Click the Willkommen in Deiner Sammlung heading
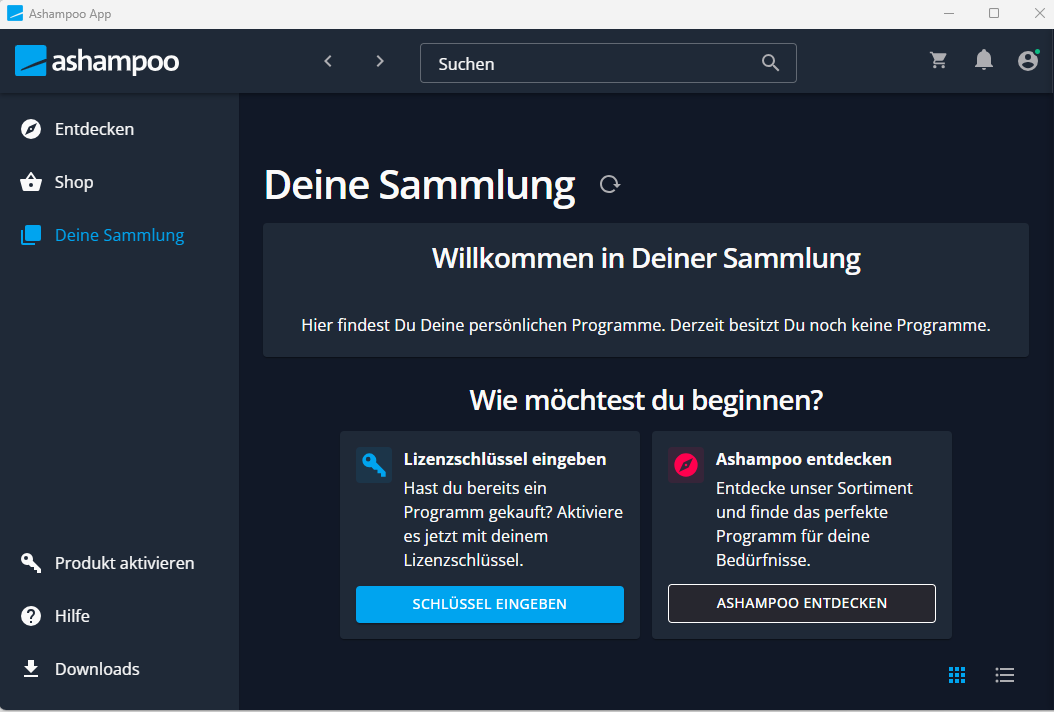Screen dimensions: 1054x712 click(646, 259)
